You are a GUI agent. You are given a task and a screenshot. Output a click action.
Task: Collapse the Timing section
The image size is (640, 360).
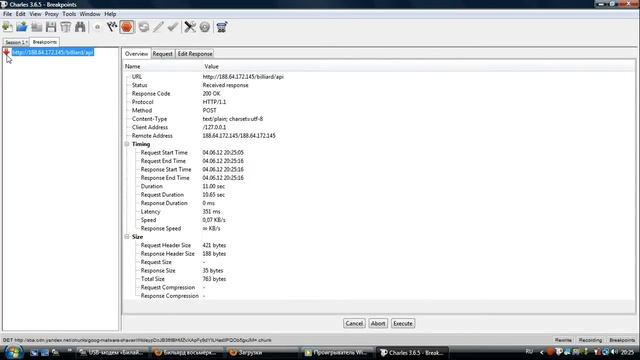[x=127, y=144]
